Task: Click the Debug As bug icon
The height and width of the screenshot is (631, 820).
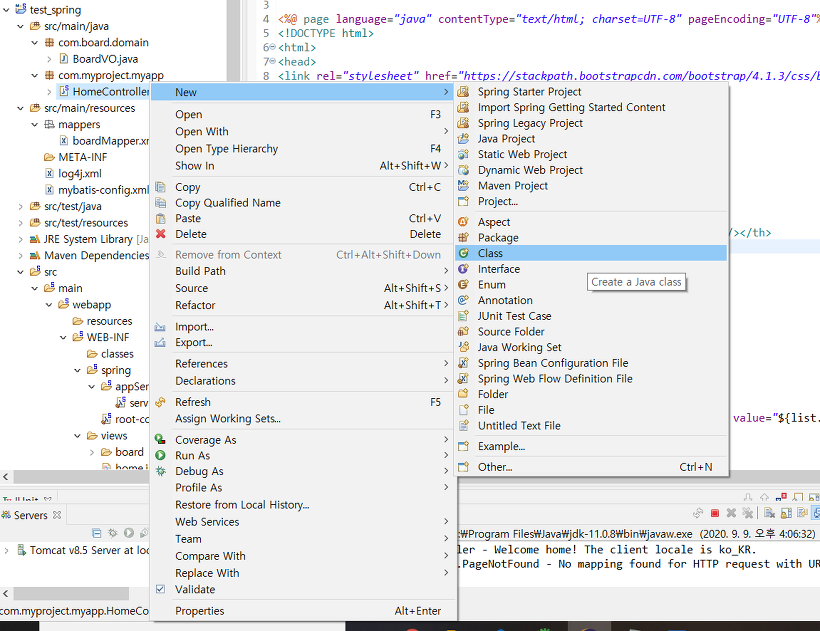Action: [161, 471]
